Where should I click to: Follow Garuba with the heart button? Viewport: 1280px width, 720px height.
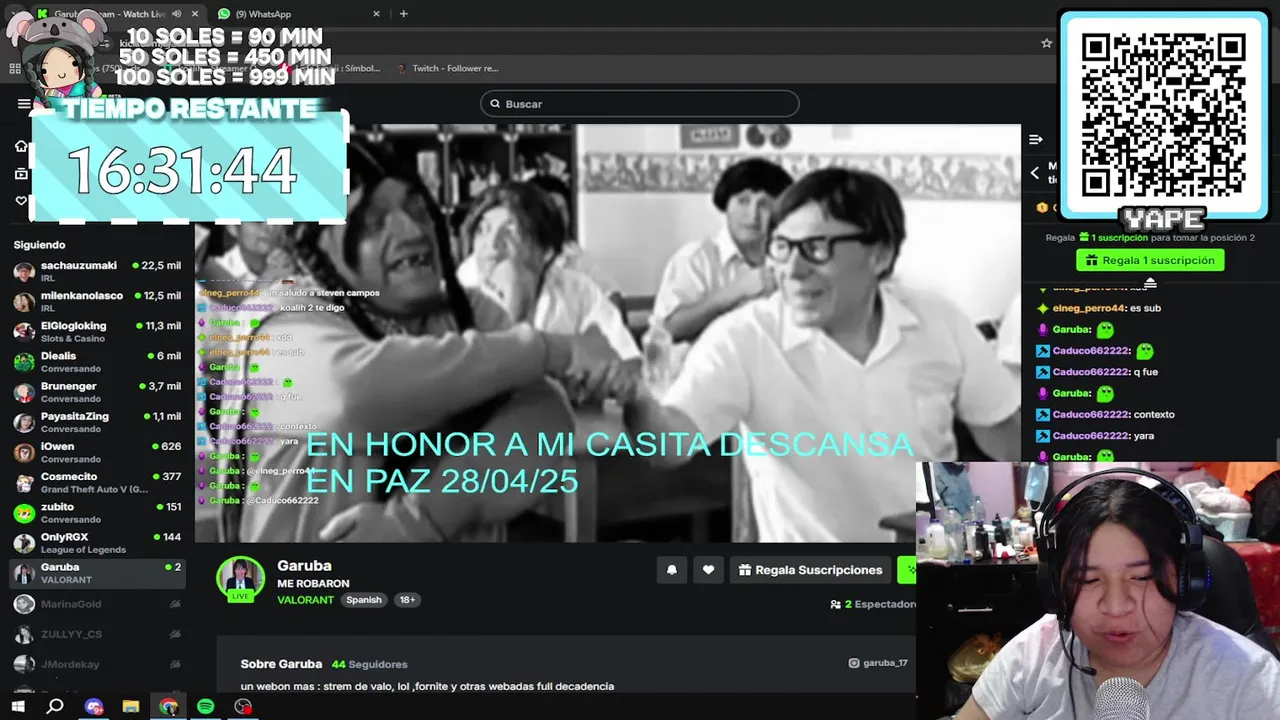click(x=708, y=570)
